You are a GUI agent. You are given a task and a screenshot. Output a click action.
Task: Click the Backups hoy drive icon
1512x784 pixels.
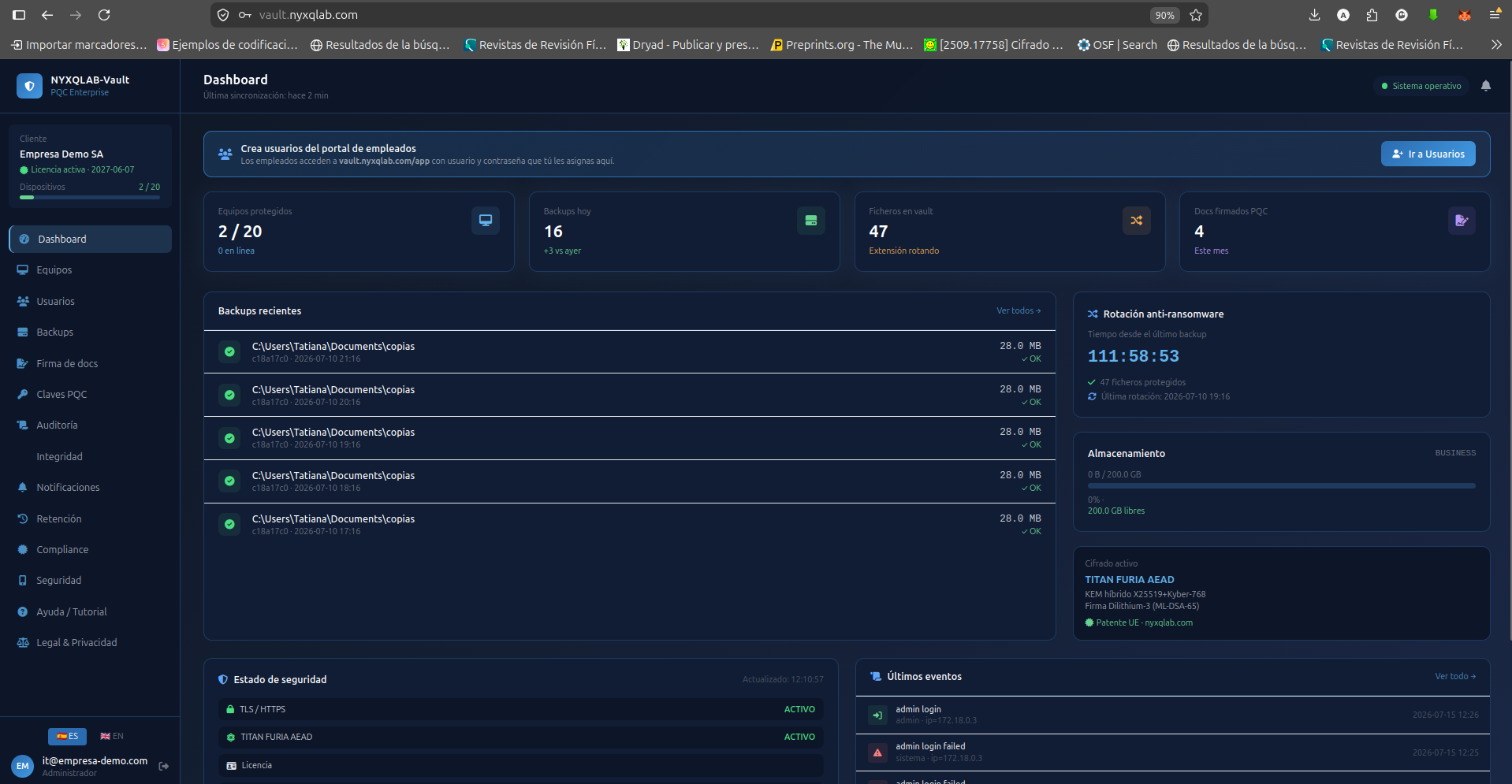[x=811, y=221]
